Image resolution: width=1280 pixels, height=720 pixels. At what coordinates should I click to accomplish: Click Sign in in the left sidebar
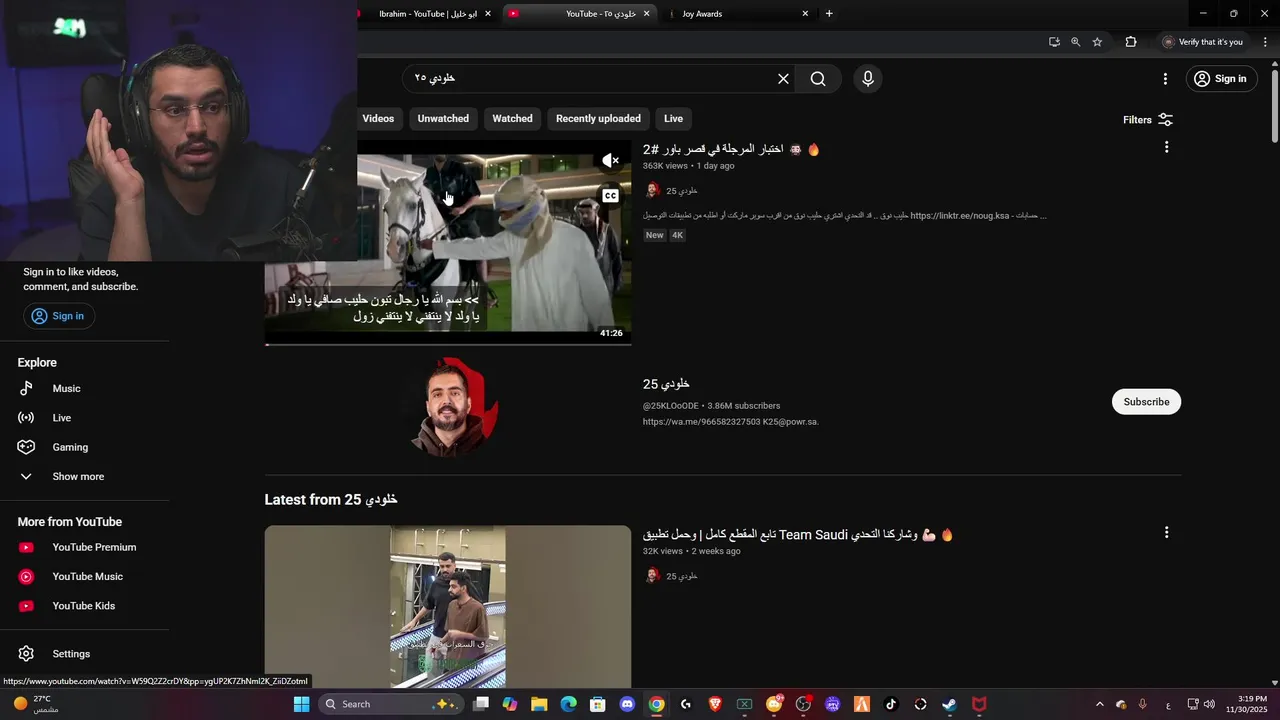coord(57,316)
